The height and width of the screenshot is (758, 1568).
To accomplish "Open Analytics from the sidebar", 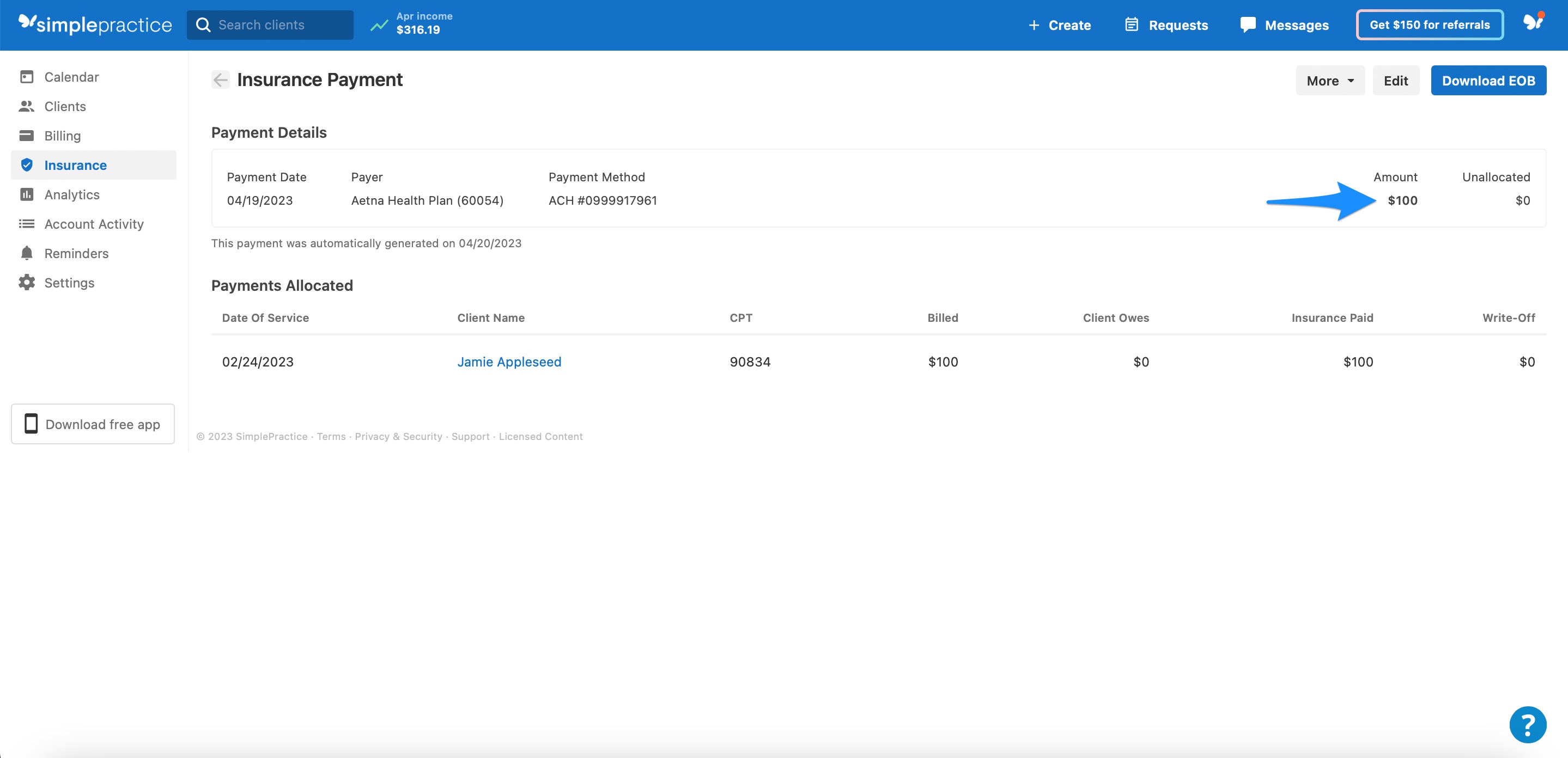I will (72, 194).
